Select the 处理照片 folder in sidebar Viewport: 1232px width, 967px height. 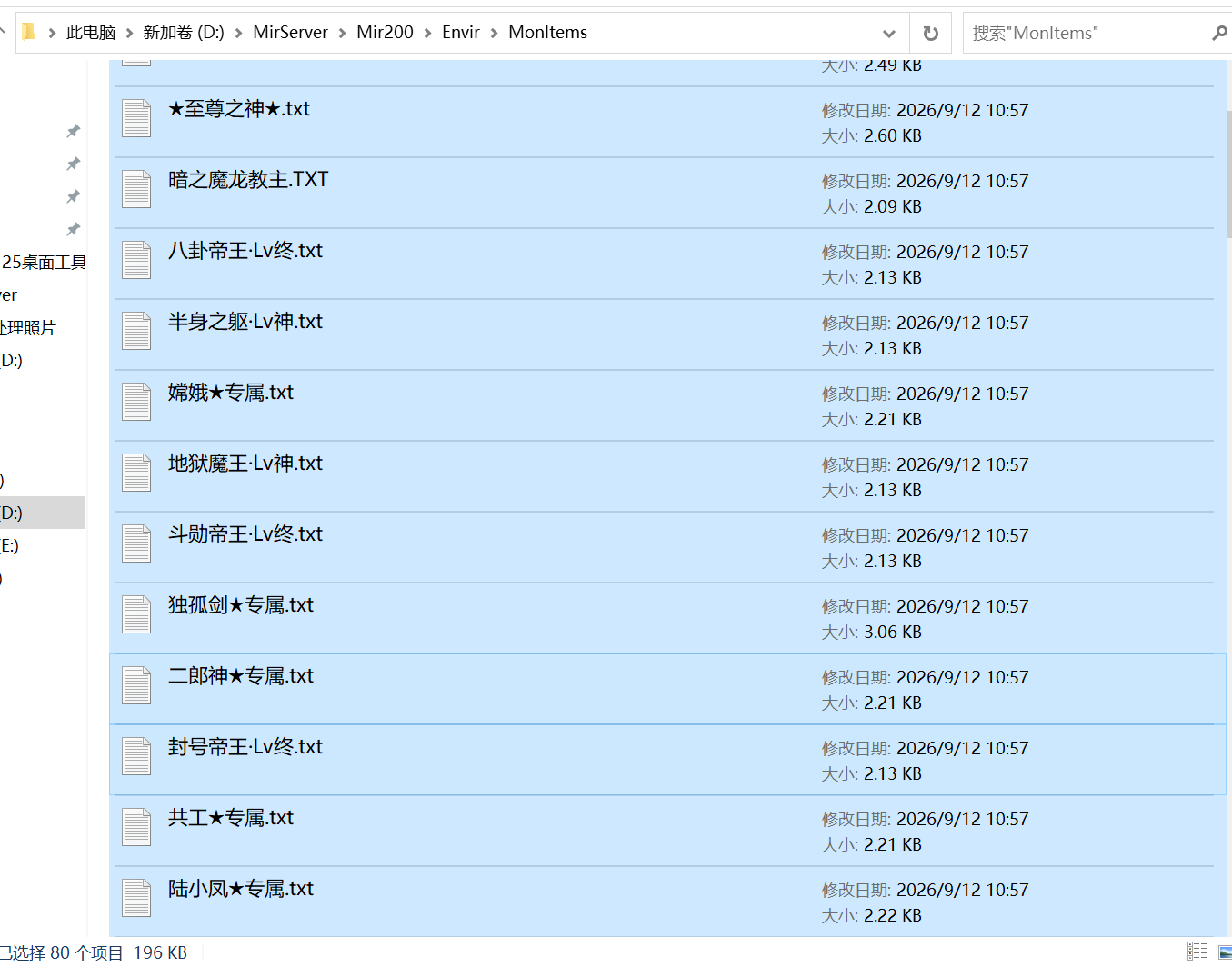click(x=28, y=328)
